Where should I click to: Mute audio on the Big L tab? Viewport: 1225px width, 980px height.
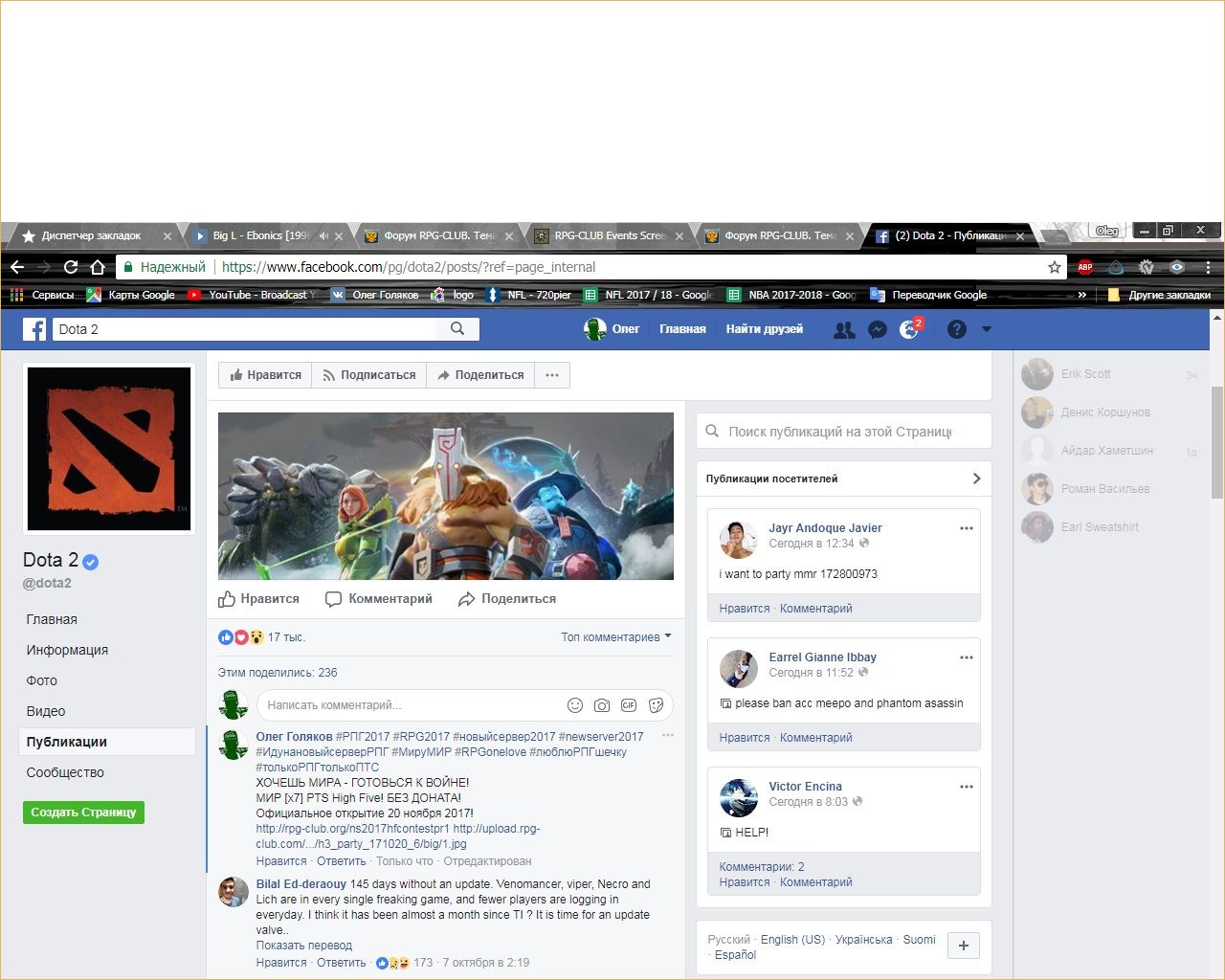click(323, 235)
